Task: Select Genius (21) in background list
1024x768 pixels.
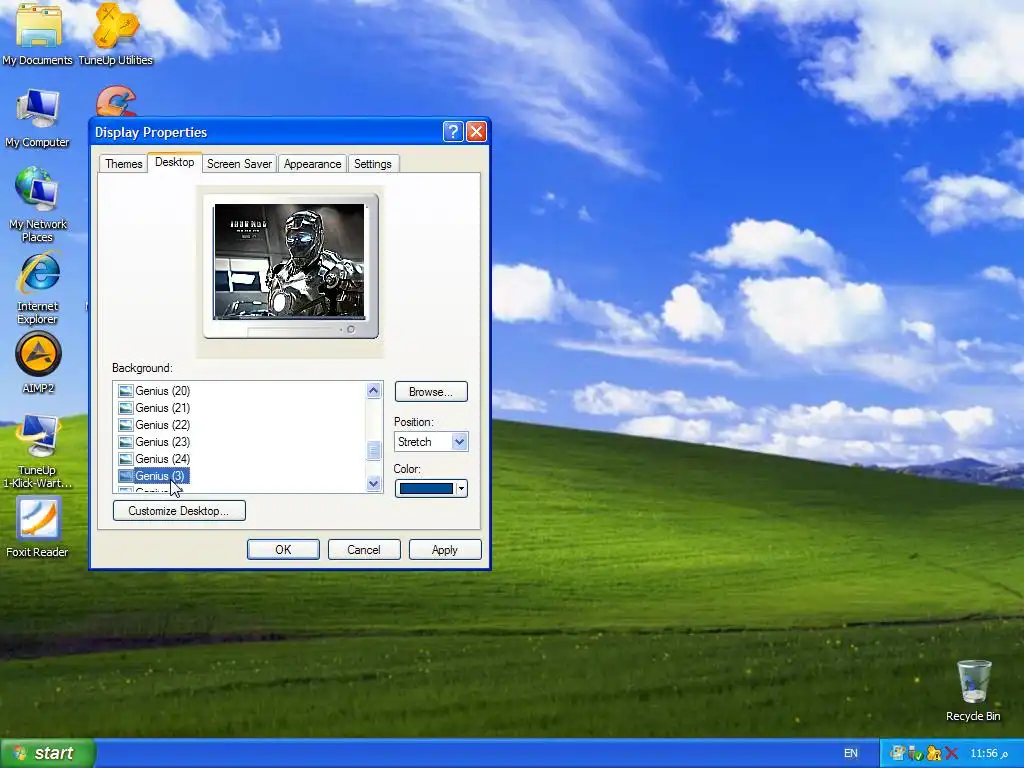Action: tap(163, 408)
